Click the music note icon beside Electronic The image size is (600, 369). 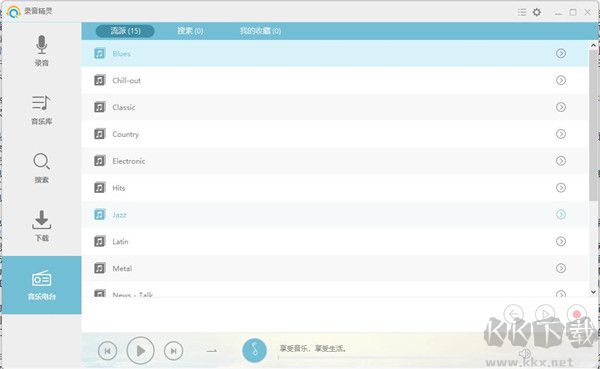click(x=99, y=161)
